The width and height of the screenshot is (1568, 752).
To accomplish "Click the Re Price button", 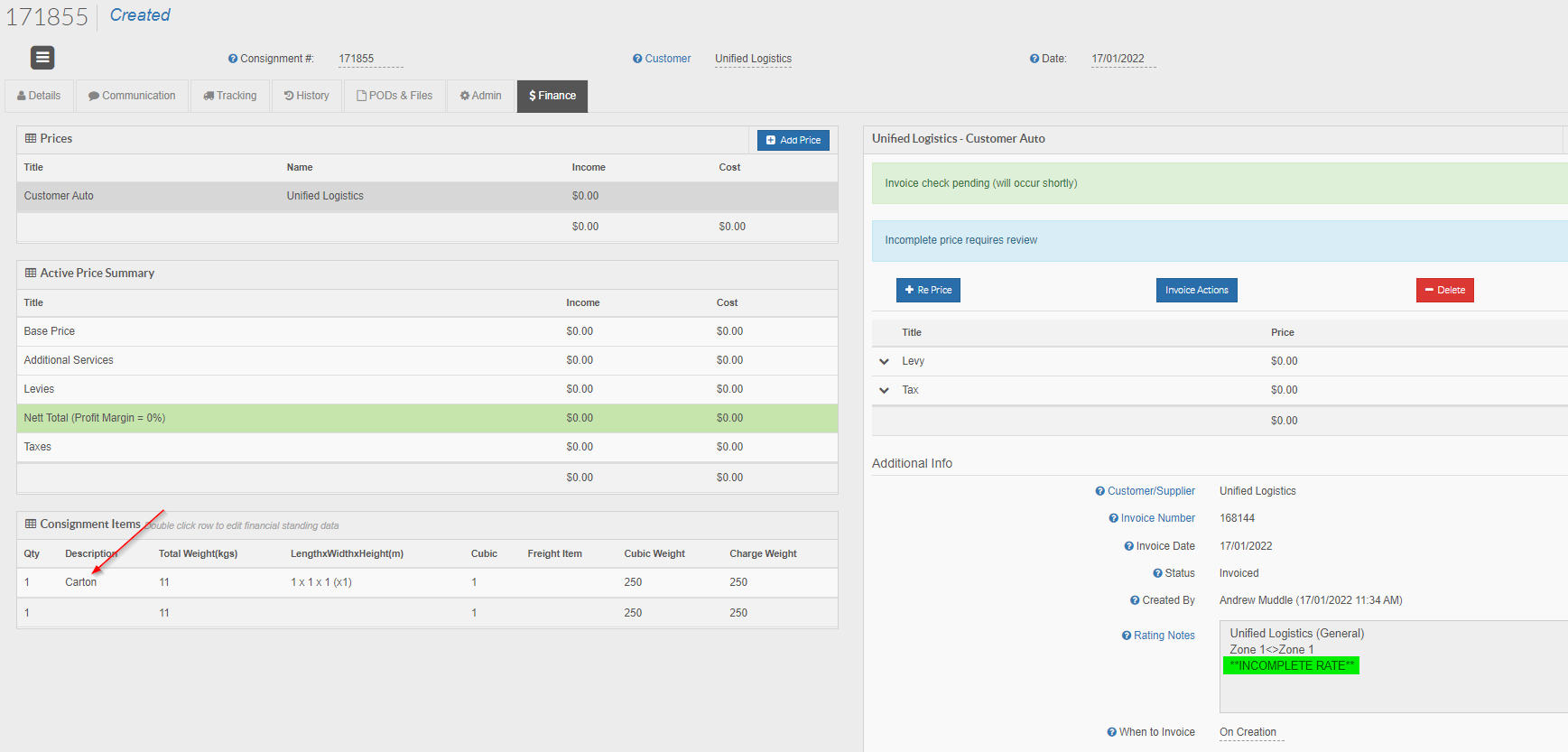I will coord(928,290).
